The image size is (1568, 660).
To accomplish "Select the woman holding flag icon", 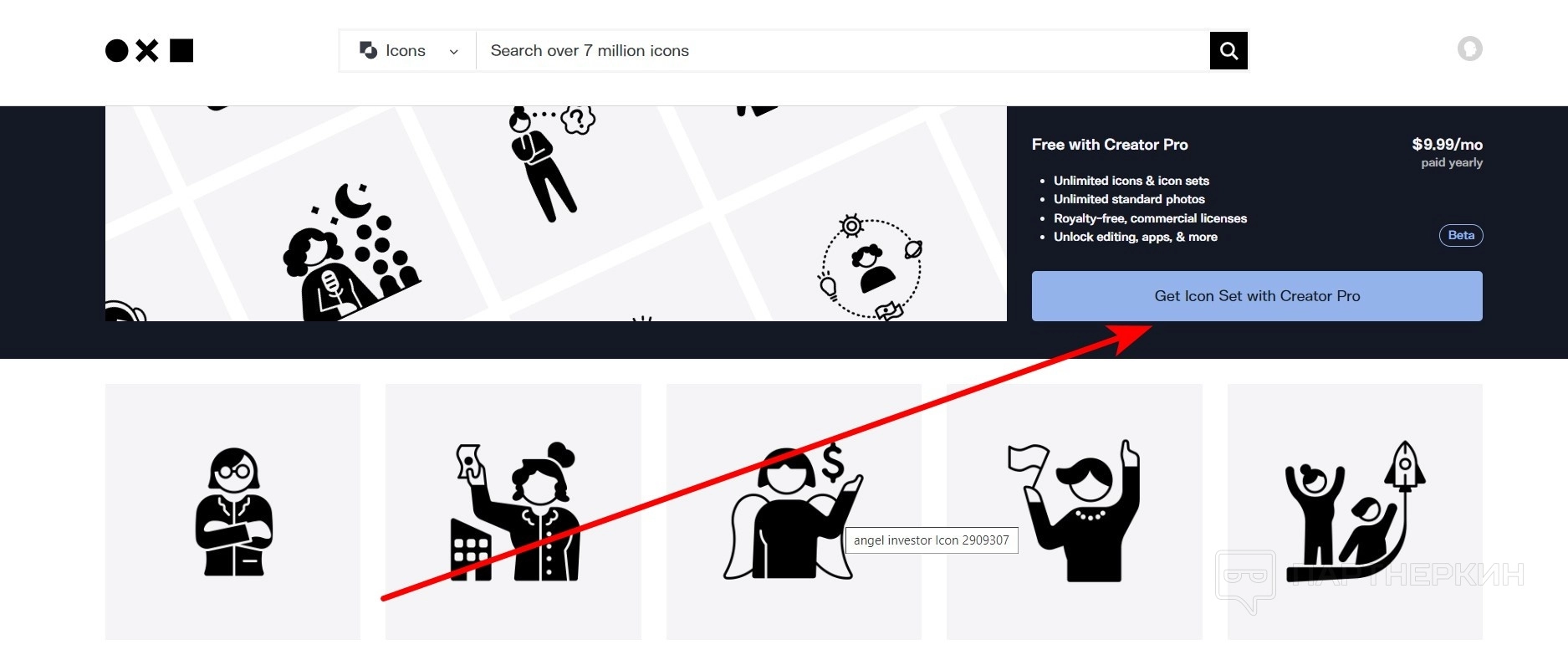I will pos(1075,512).
